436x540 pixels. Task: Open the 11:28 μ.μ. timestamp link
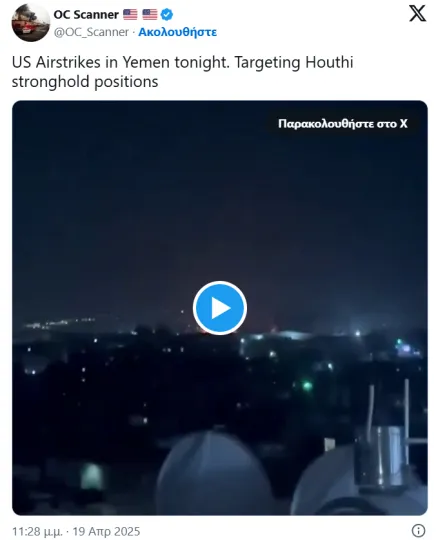click(x=37, y=531)
